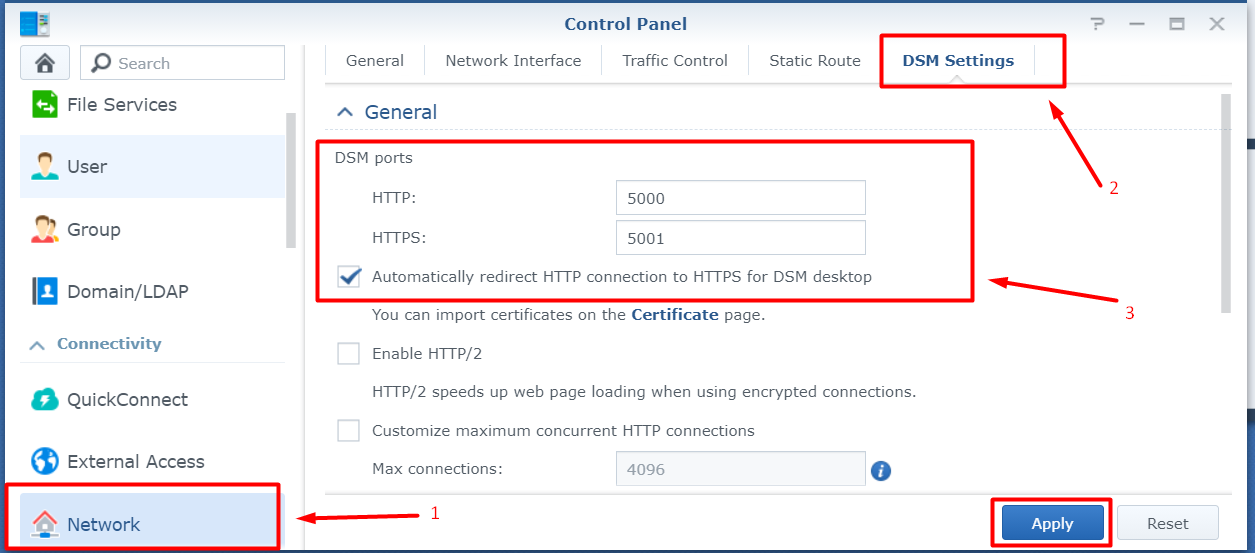The width and height of the screenshot is (1255, 553).
Task: Select Group in the sidebar
Action: click(152, 229)
